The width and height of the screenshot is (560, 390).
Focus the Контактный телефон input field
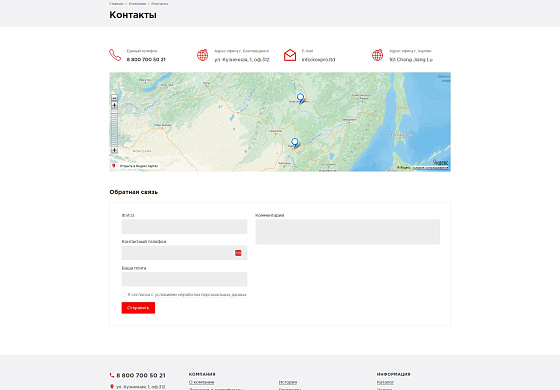(184, 253)
